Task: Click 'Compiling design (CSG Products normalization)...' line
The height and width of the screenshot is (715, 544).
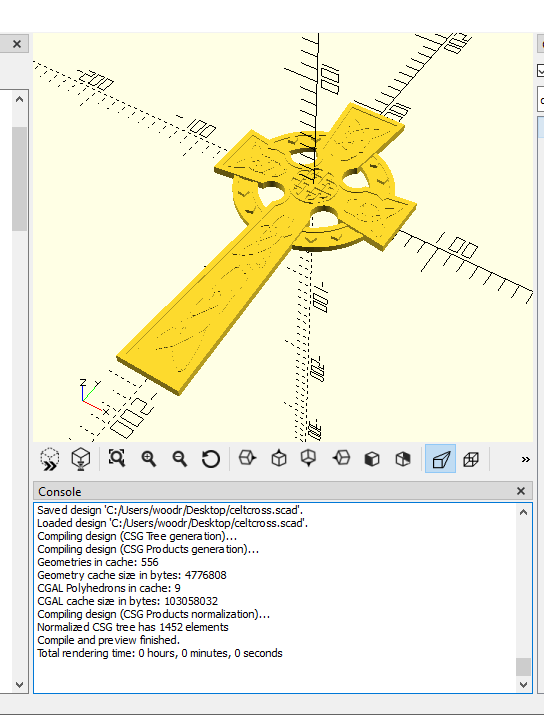Action: pos(153,614)
